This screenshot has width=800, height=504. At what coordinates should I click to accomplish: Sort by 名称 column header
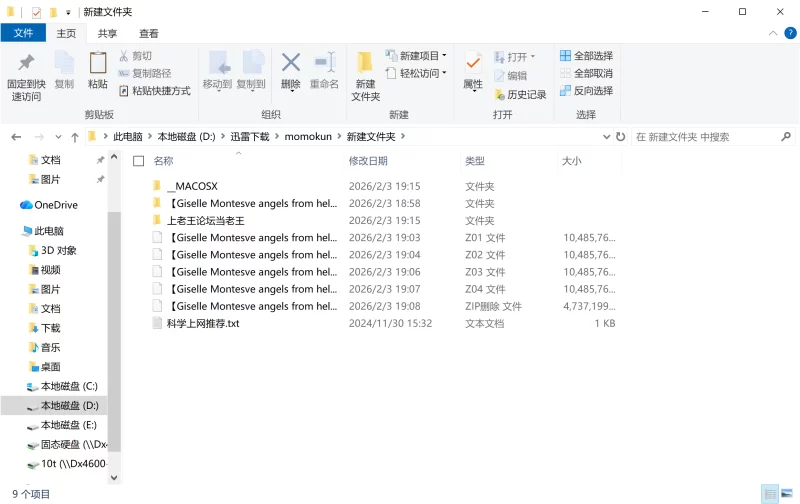164,161
